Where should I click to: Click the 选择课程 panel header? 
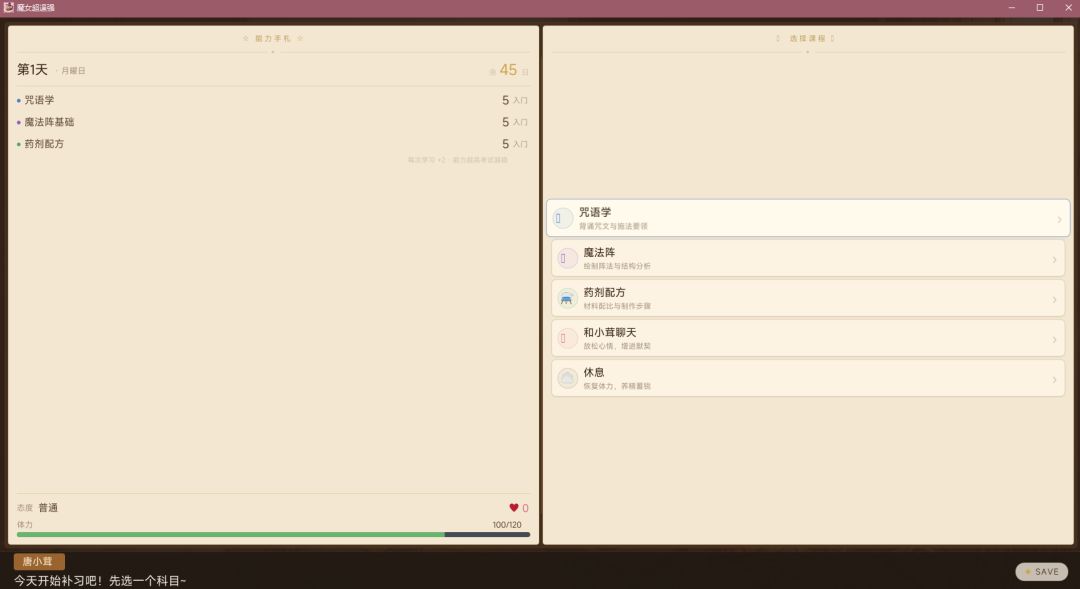(x=807, y=39)
